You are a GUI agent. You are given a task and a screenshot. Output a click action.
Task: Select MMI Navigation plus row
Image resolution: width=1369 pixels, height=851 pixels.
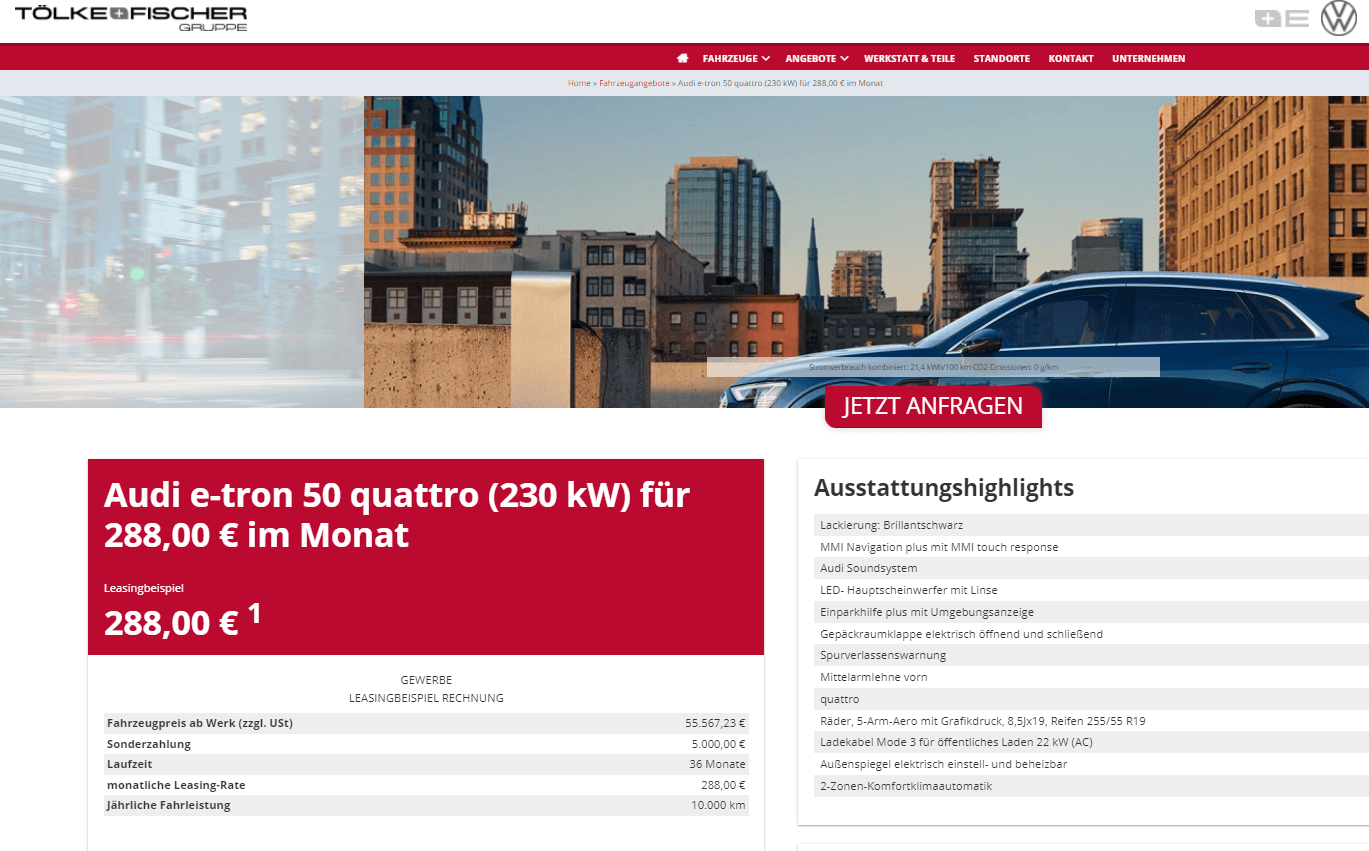coord(1091,547)
